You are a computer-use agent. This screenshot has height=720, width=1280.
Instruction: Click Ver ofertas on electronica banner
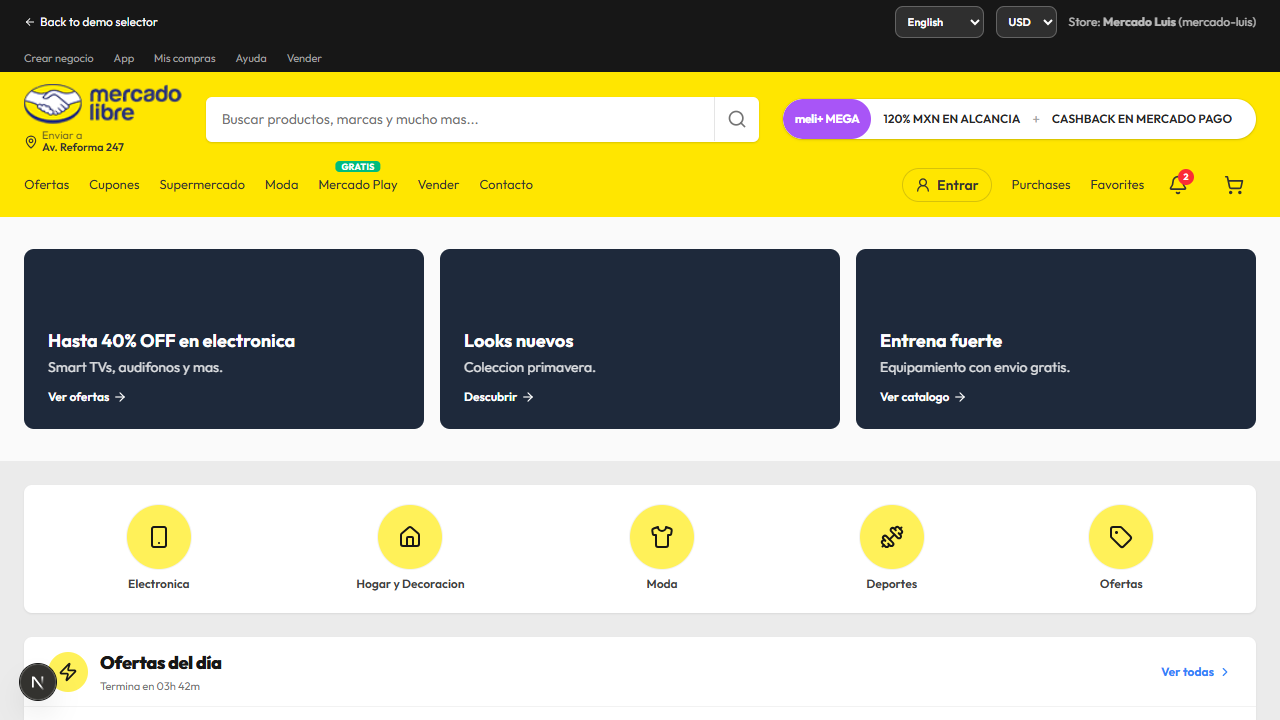pos(87,397)
